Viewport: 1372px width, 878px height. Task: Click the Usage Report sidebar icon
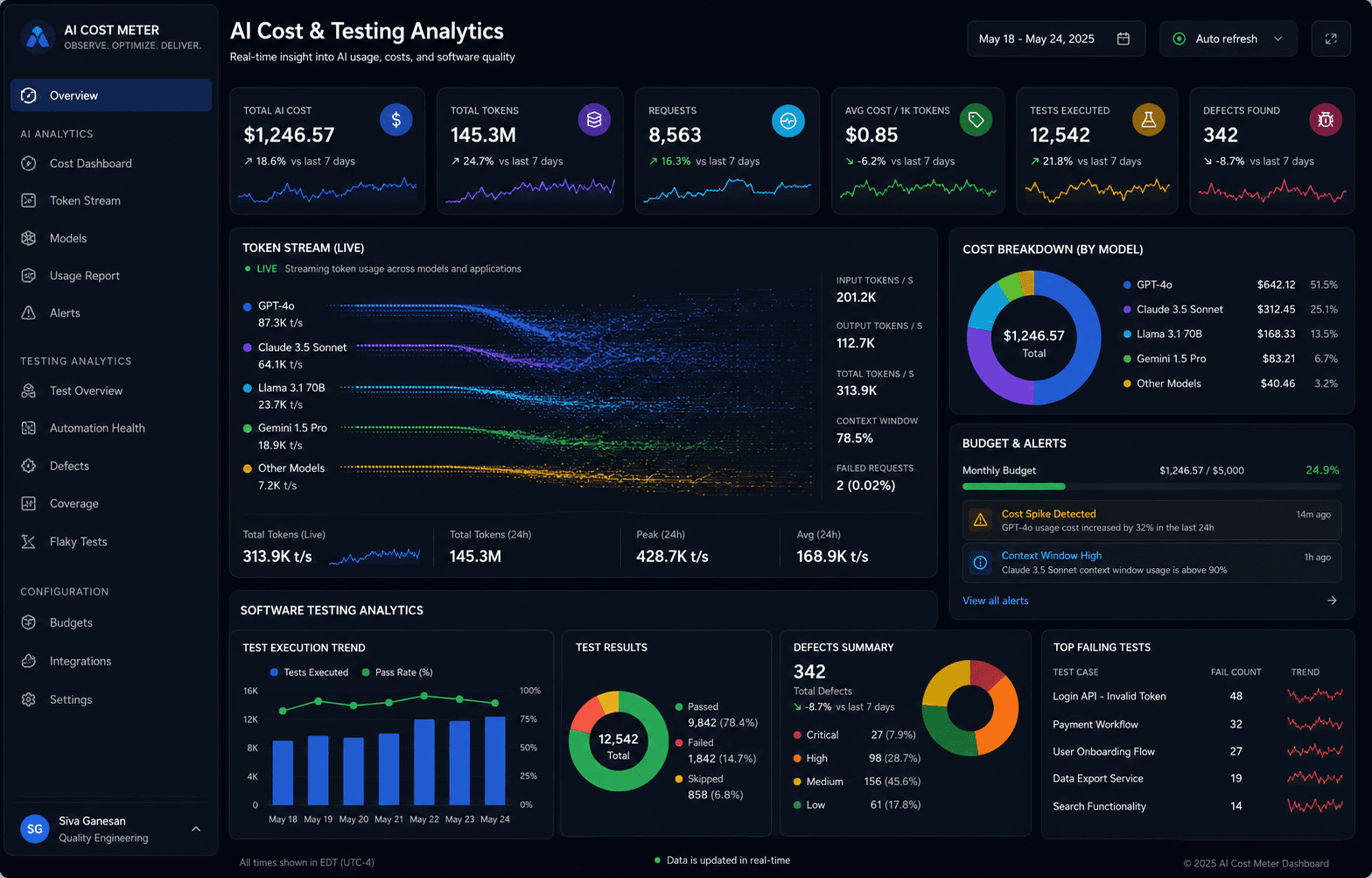[29, 276]
